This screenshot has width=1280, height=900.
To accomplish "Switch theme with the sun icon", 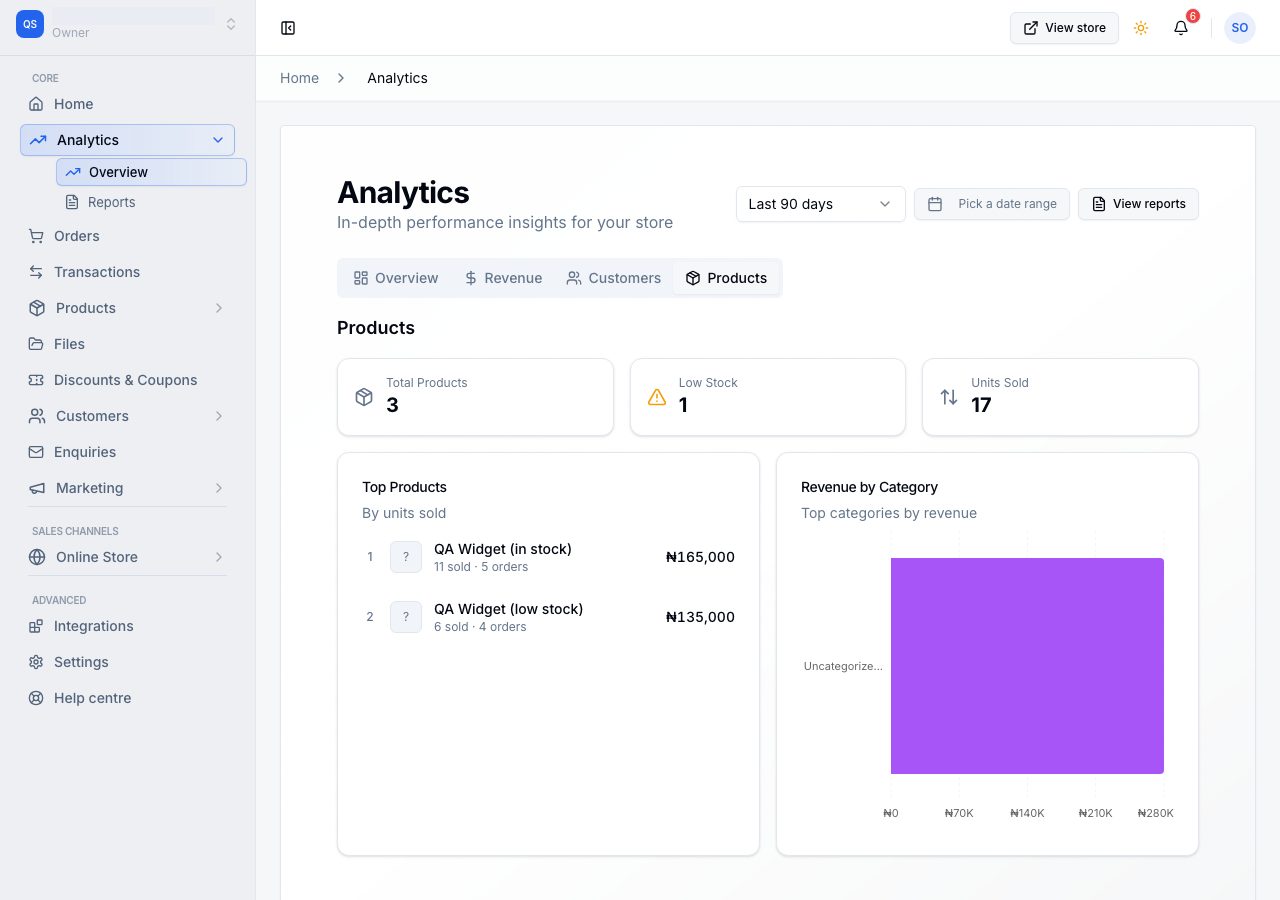I will click(x=1141, y=28).
